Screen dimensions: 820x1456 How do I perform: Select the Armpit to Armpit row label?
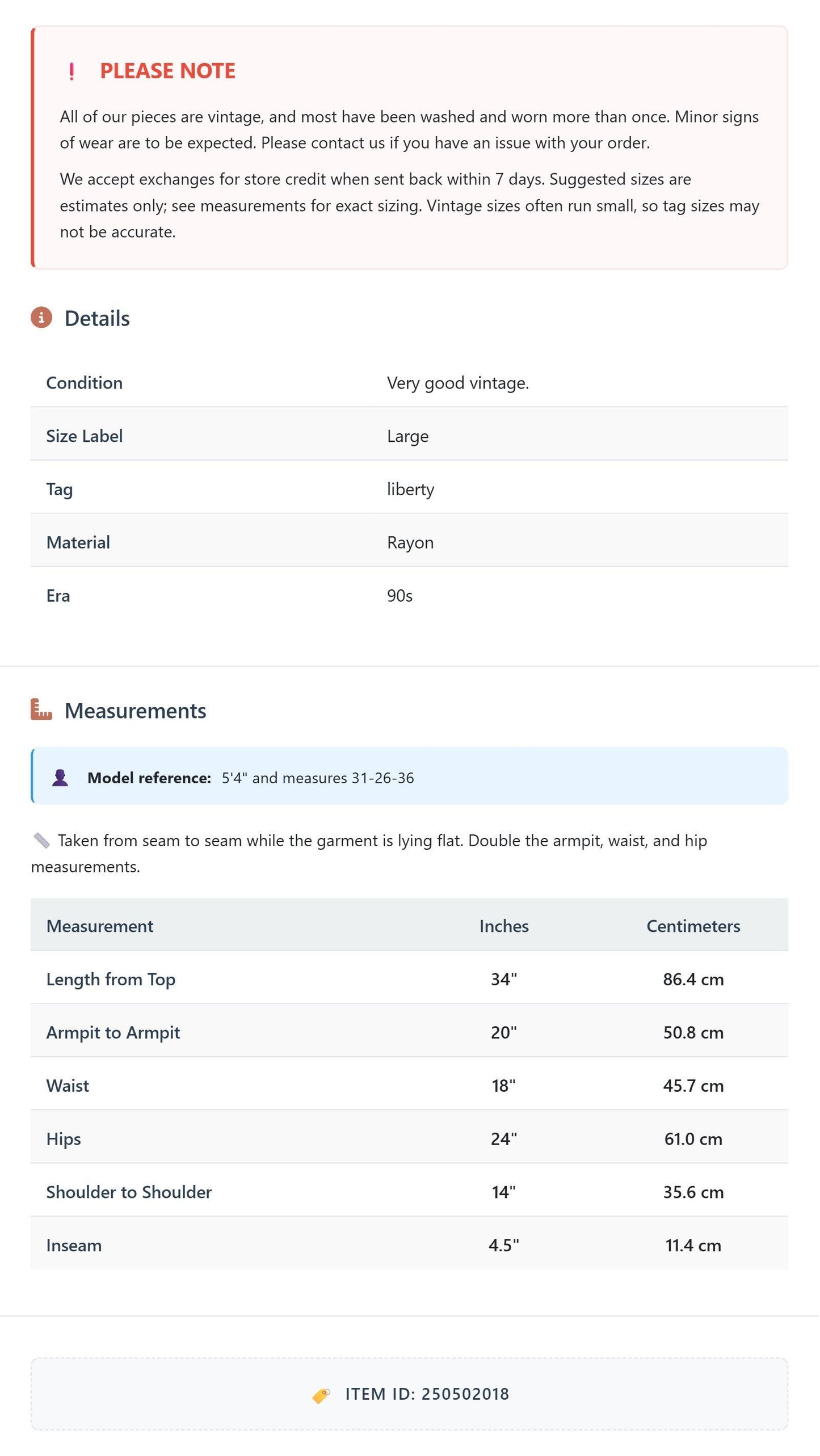click(113, 1033)
